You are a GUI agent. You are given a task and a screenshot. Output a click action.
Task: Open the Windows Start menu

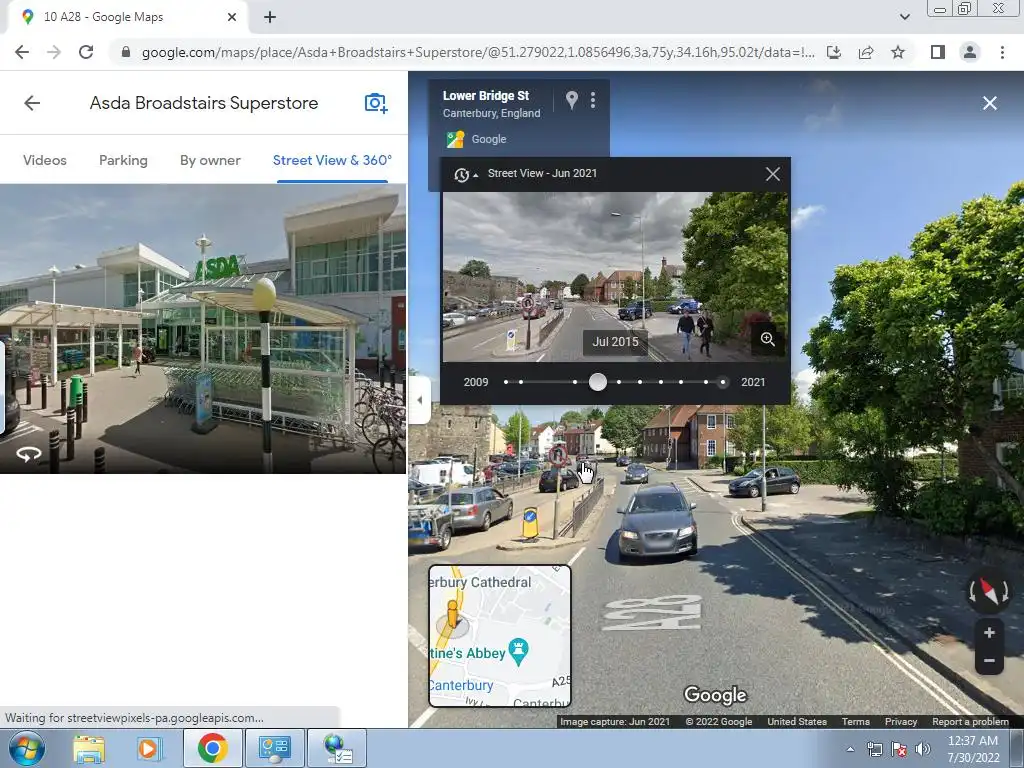[27, 748]
